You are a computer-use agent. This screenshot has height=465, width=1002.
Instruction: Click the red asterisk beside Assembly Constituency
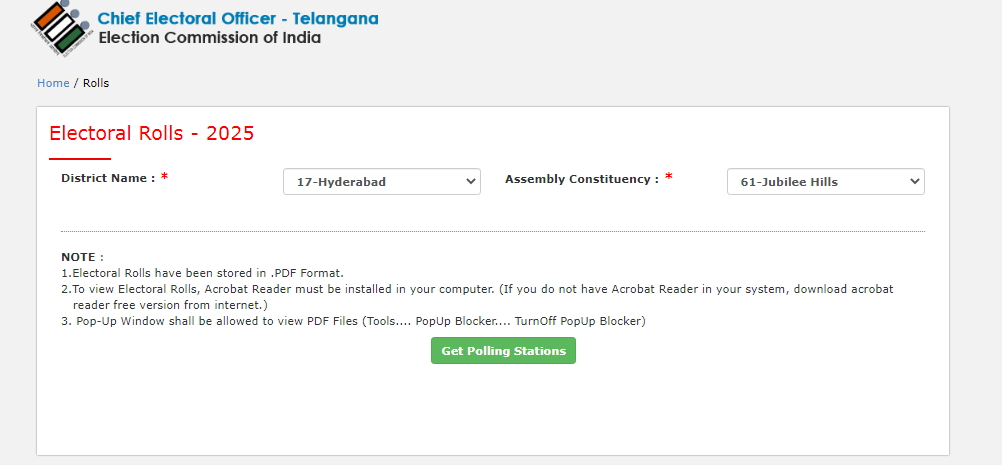[x=669, y=178]
